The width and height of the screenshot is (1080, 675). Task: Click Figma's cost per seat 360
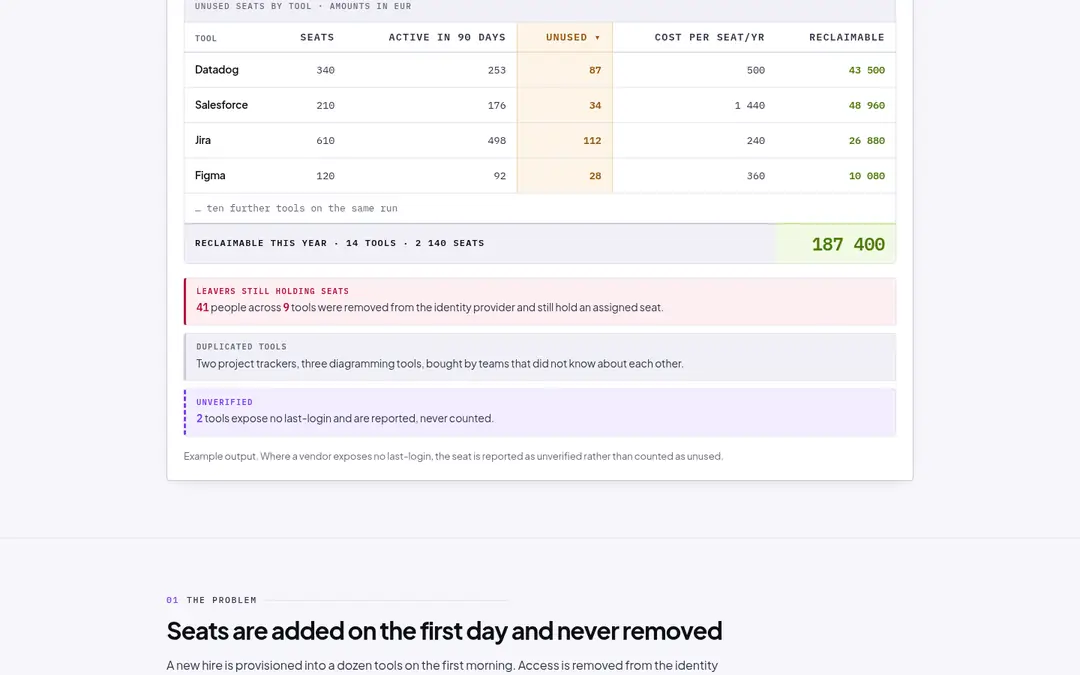pyautogui.click(x=756, y=176)
